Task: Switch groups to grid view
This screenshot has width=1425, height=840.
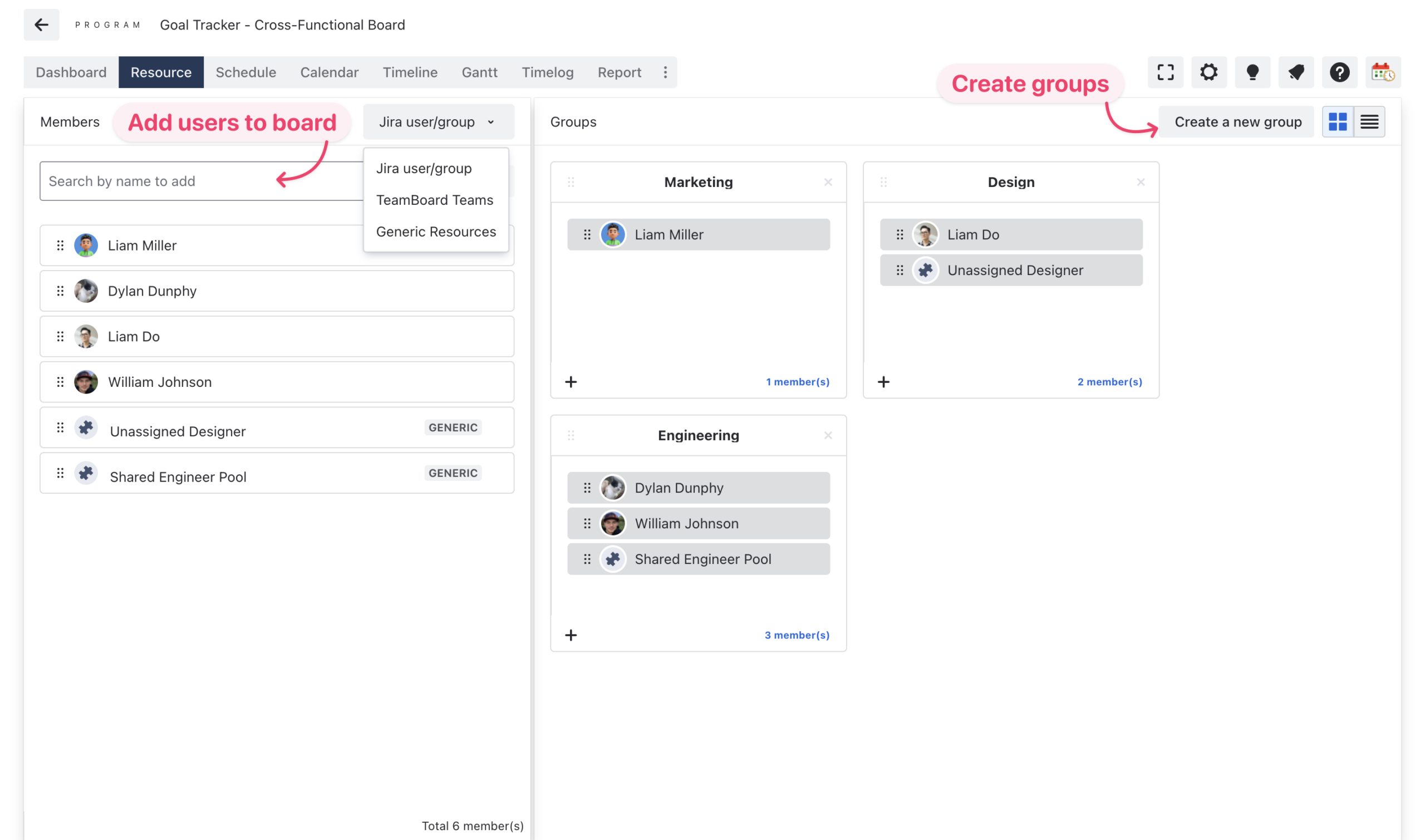Action: [1337, 122]
